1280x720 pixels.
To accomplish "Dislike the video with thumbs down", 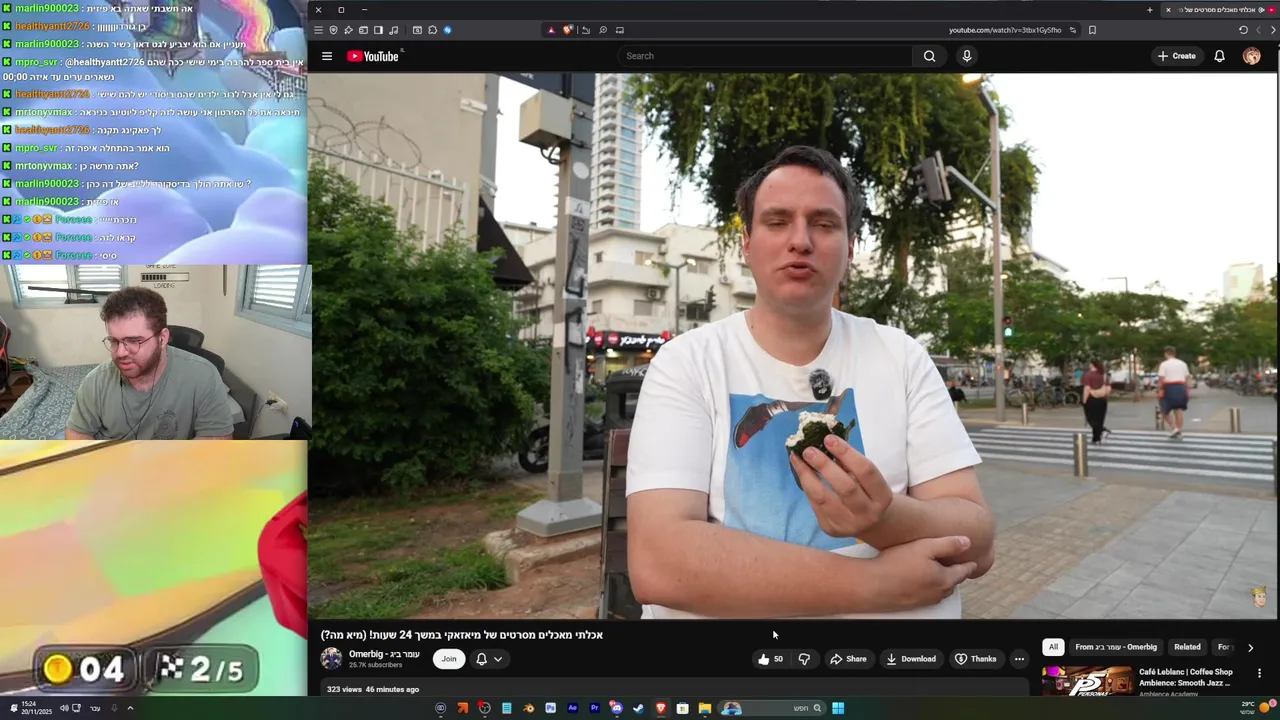I will [x=804, y=659].
